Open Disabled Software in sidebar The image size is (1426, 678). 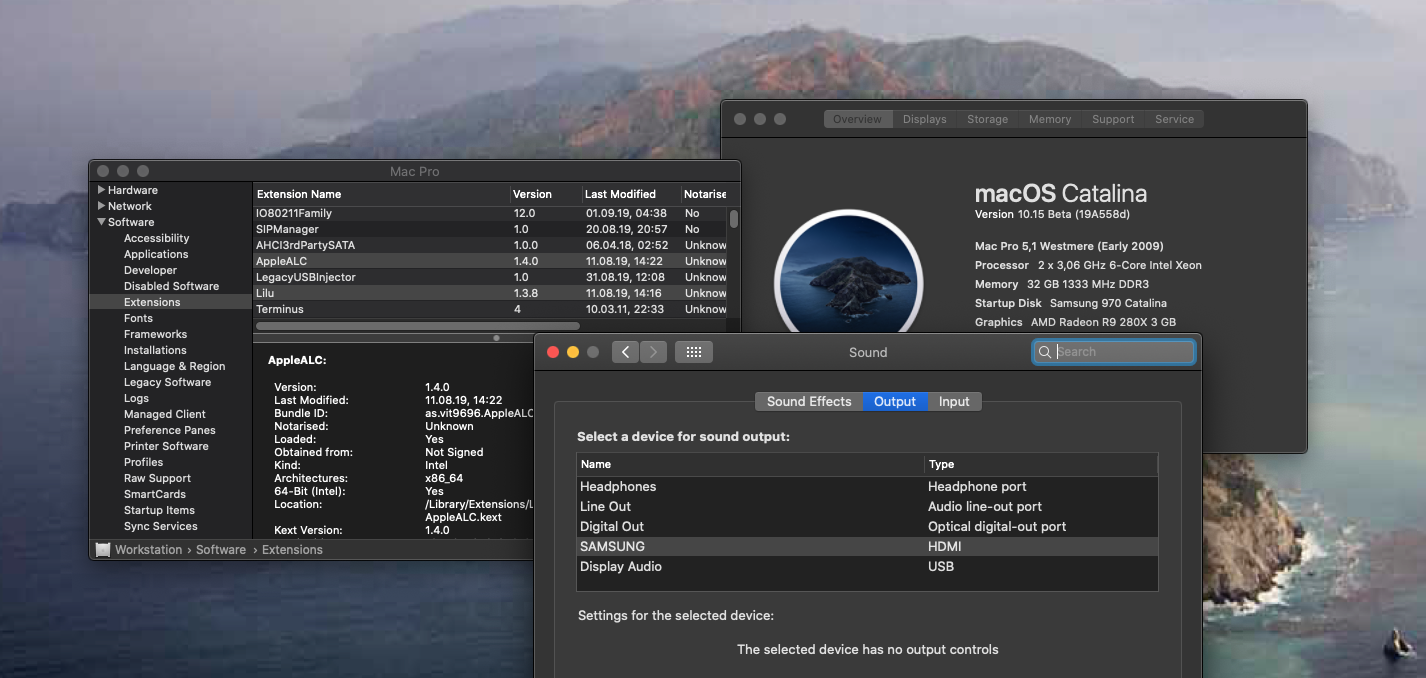(x=171, y=286)
